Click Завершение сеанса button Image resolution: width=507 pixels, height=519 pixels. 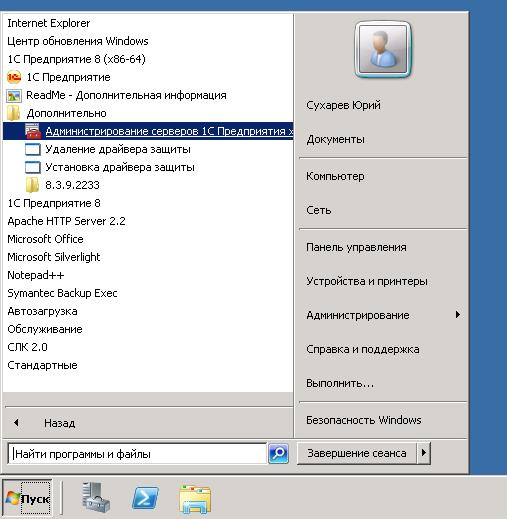pos(357,453)
